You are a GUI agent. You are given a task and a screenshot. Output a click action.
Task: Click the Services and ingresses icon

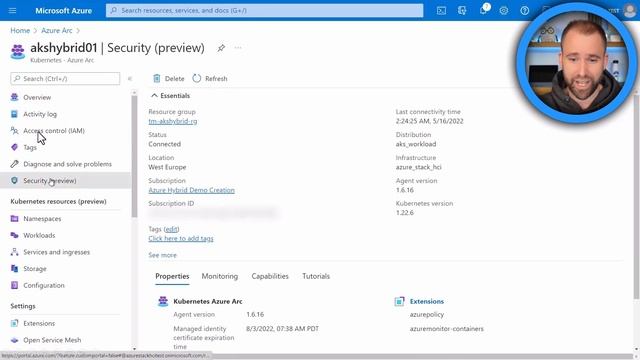(x=14, y=252)
